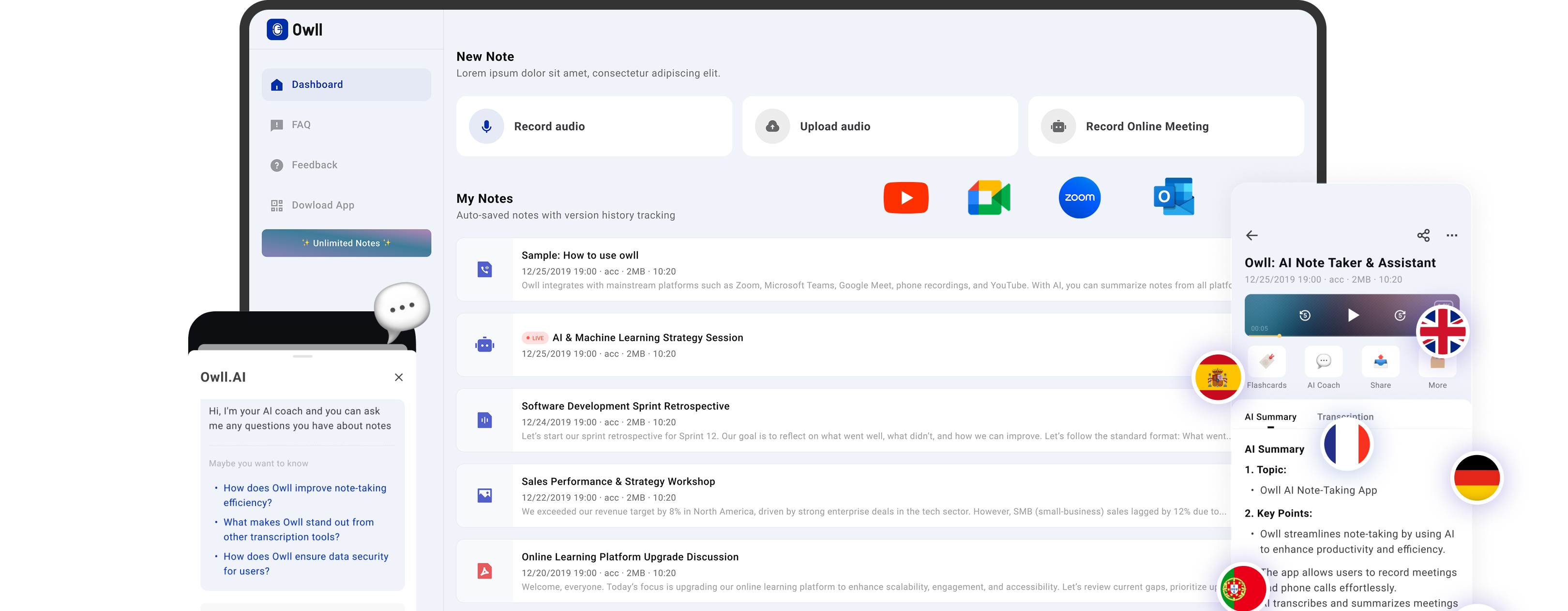Open the Dowload App sidebar item
The height and width of the screenshot is (611, 1568).
click(x=347, y=205)
